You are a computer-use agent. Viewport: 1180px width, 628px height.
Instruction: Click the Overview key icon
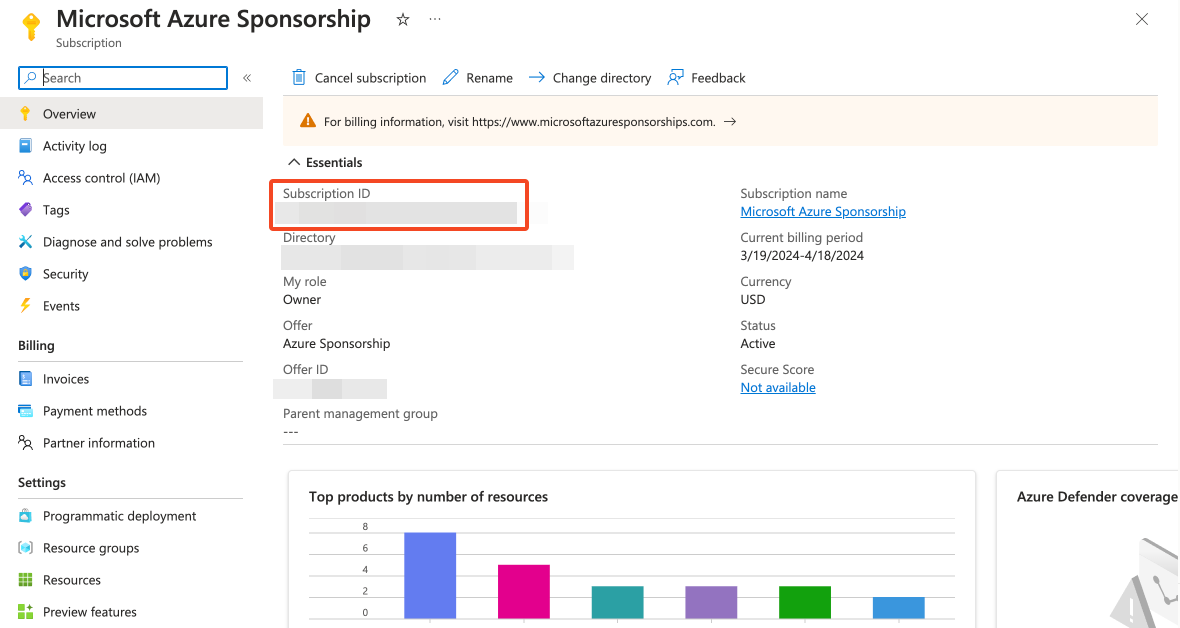click(x=26, y=114)
